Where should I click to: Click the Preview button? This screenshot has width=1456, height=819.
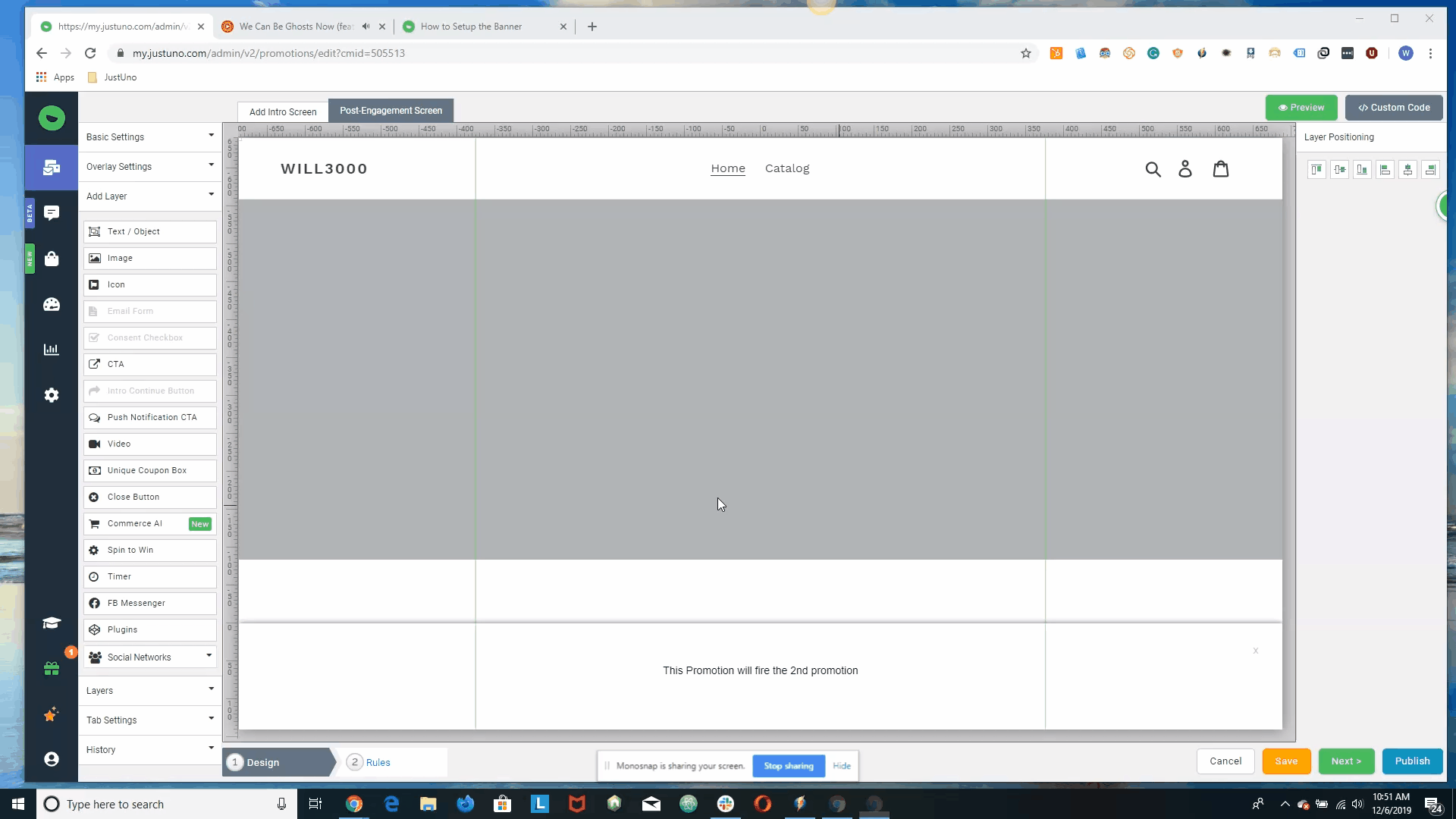tap(1301, 107)
